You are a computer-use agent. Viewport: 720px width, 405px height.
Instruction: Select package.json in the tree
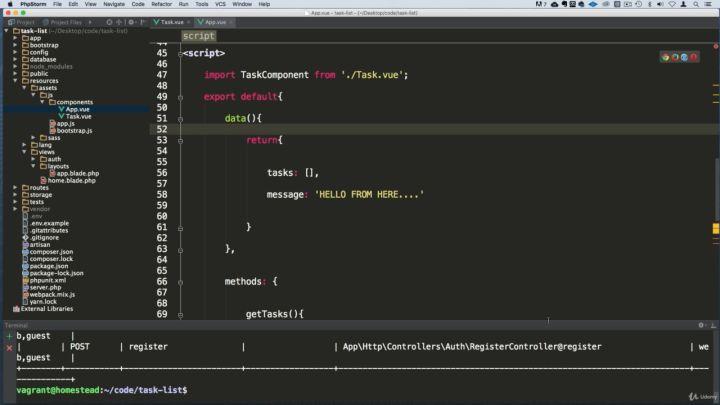pos(49,266)
